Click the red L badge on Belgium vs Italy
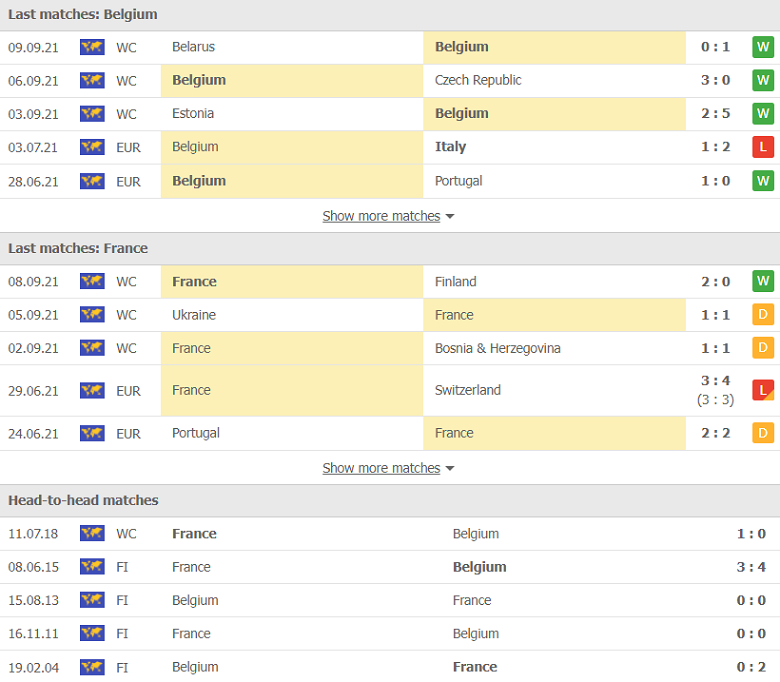Image resolution: width=780 pixels, height=682 pixels. pos(763,147)
